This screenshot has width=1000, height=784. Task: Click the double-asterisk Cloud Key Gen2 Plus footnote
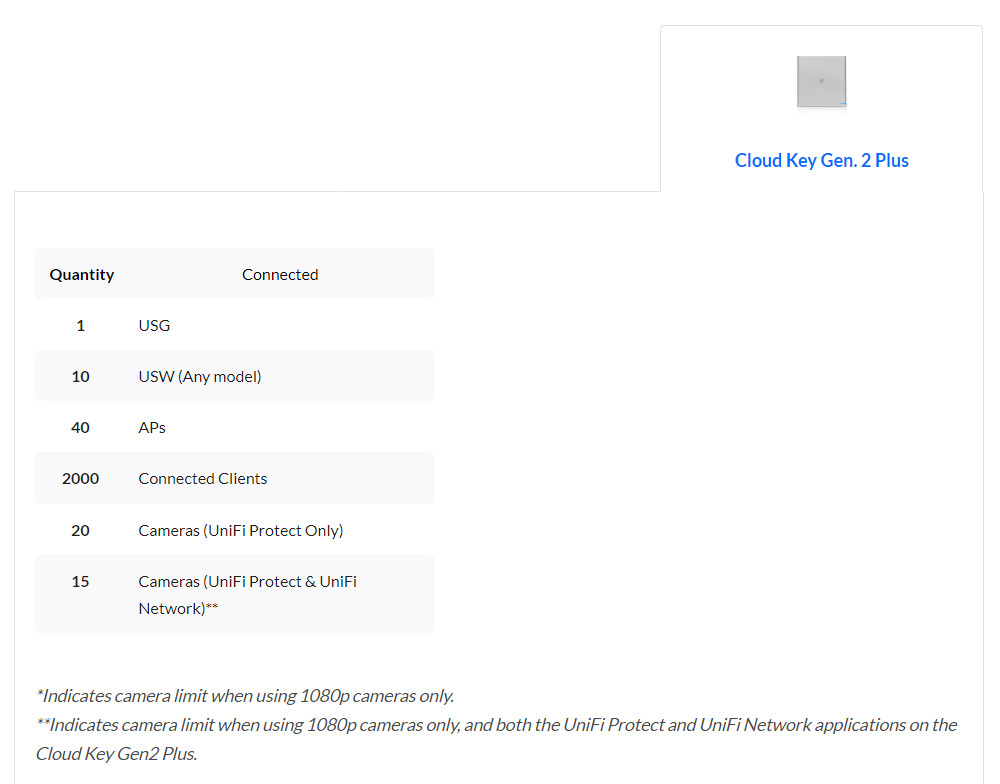(x=496, y=739)
